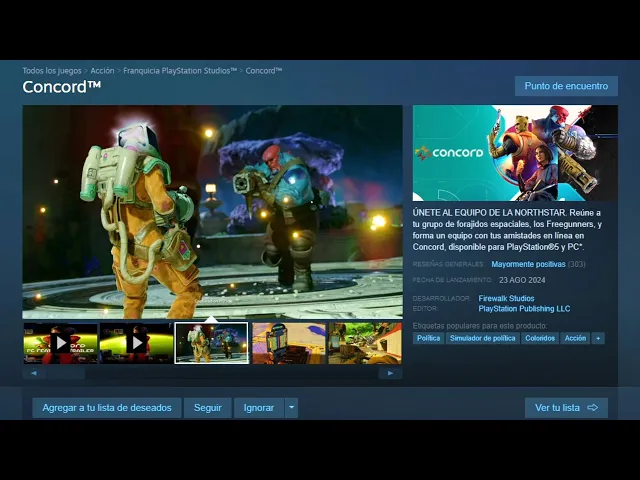Select the 'Coloridos' tag

click(540, 338)
